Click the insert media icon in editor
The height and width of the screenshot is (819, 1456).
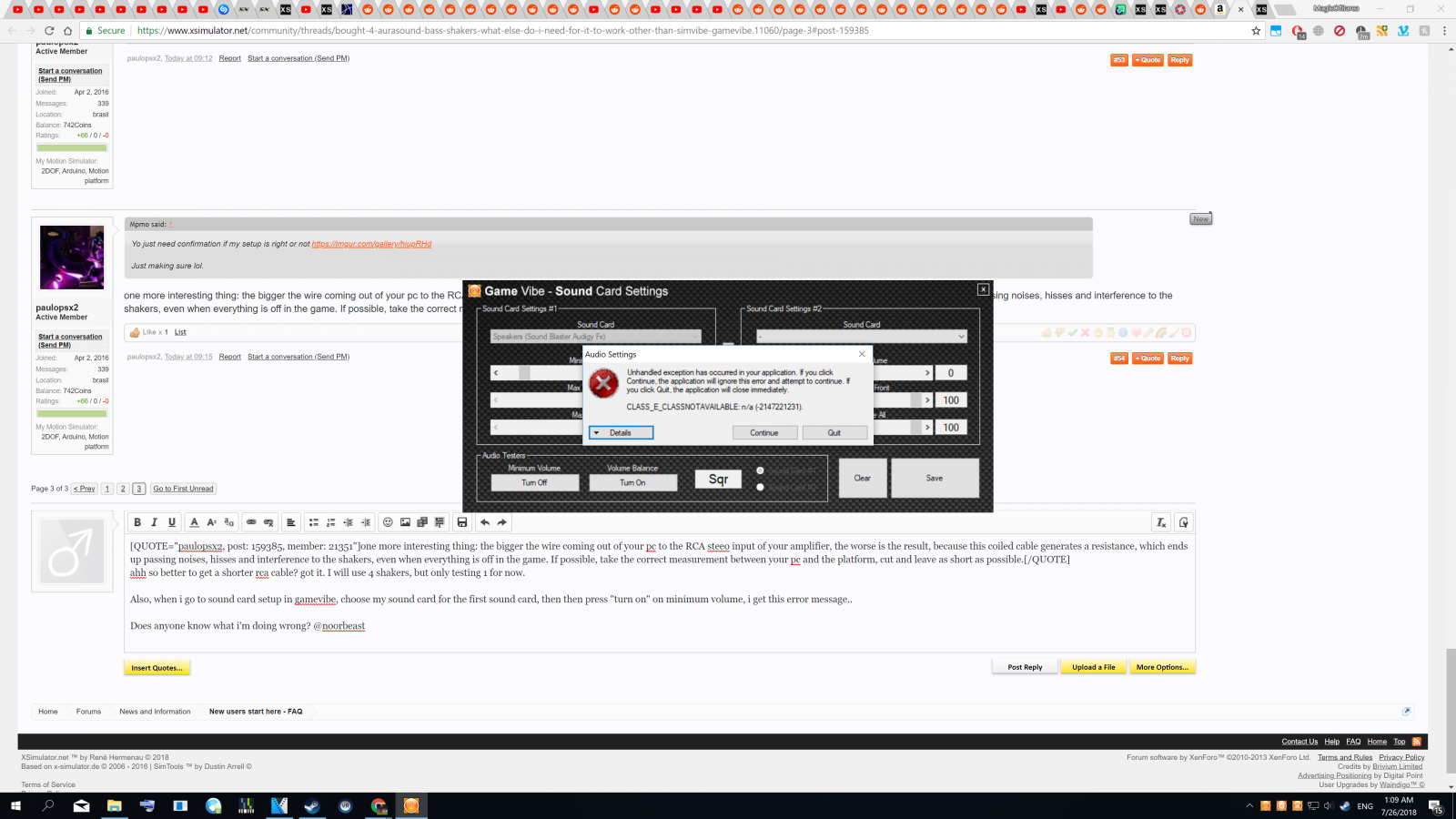tap(422, 522)
